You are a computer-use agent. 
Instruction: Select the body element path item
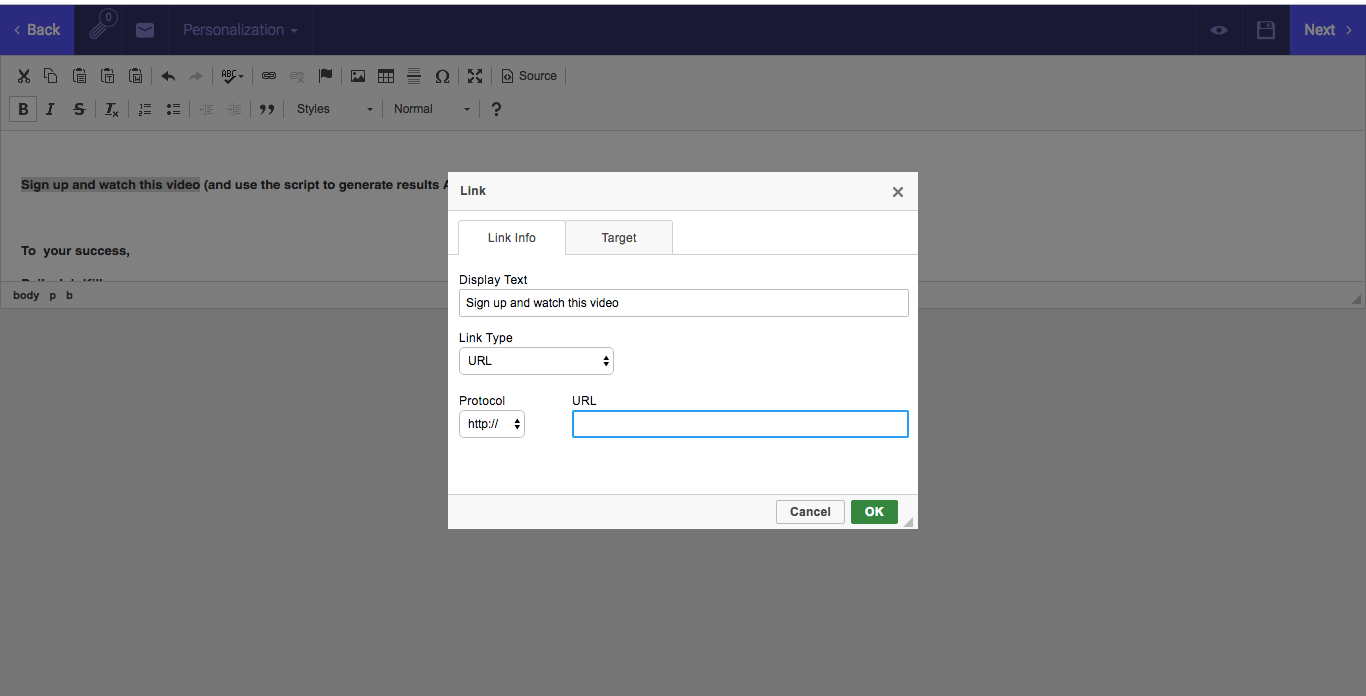point(26,295)
